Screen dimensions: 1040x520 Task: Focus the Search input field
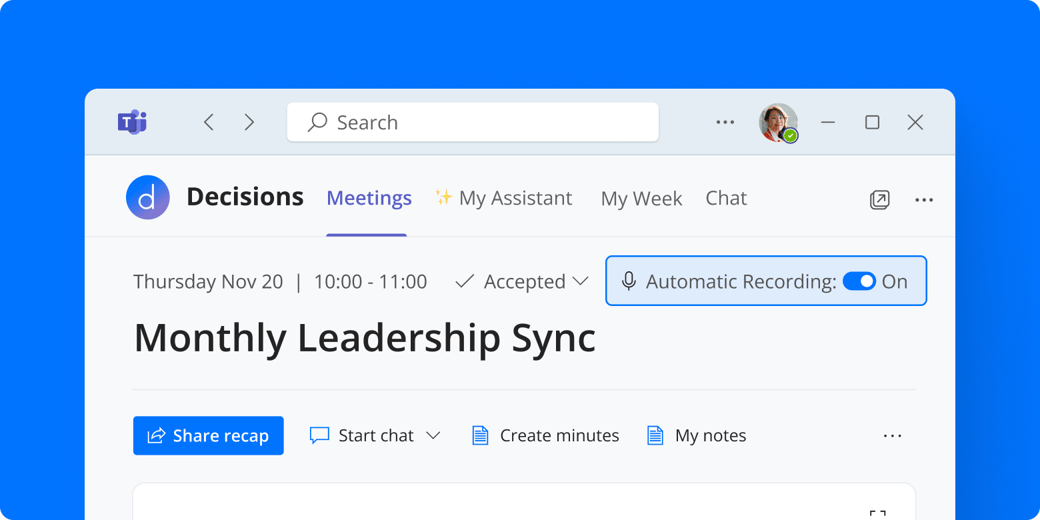click(x=473, y=122)
